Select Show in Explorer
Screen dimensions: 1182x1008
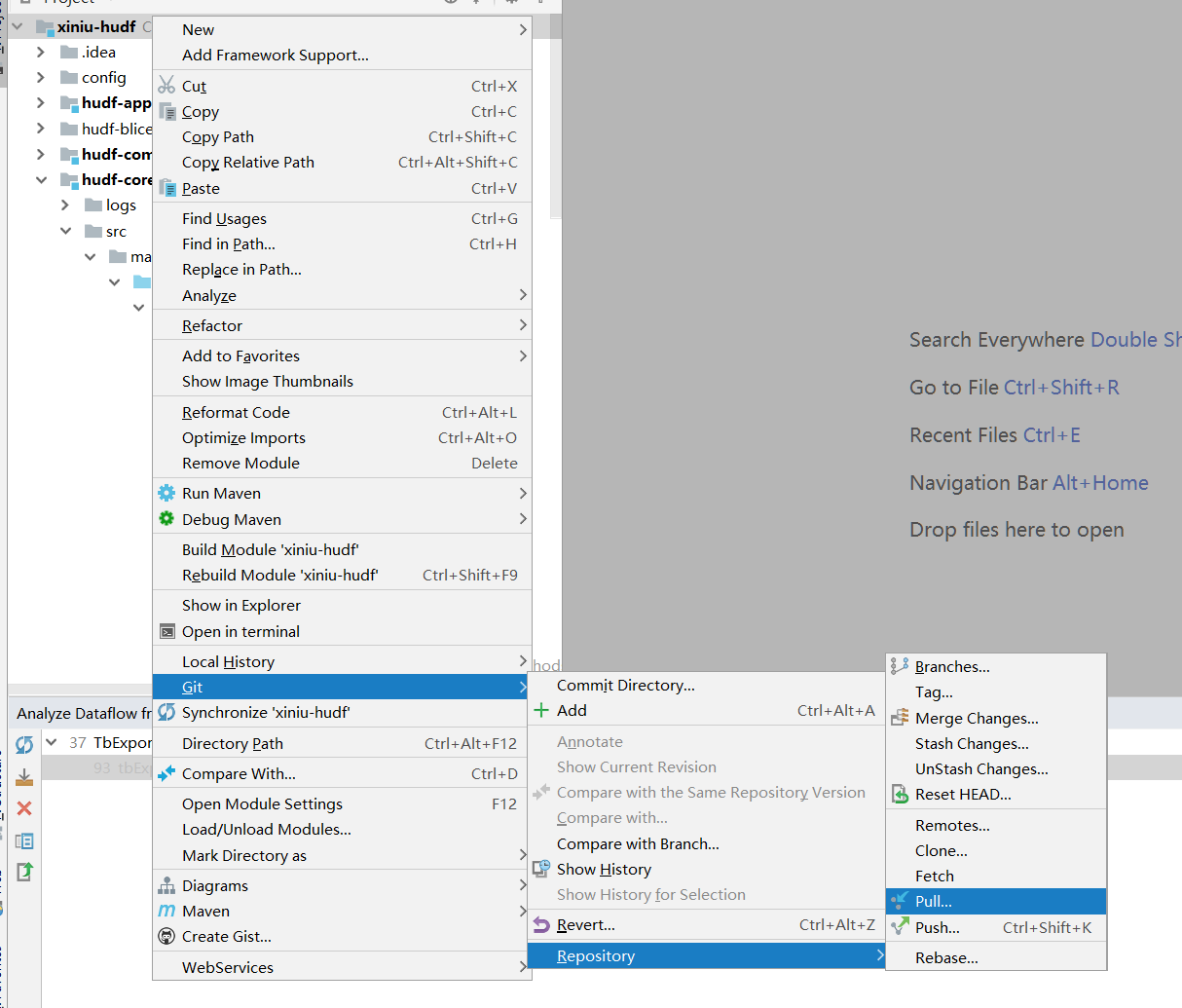tap(240, 606)
